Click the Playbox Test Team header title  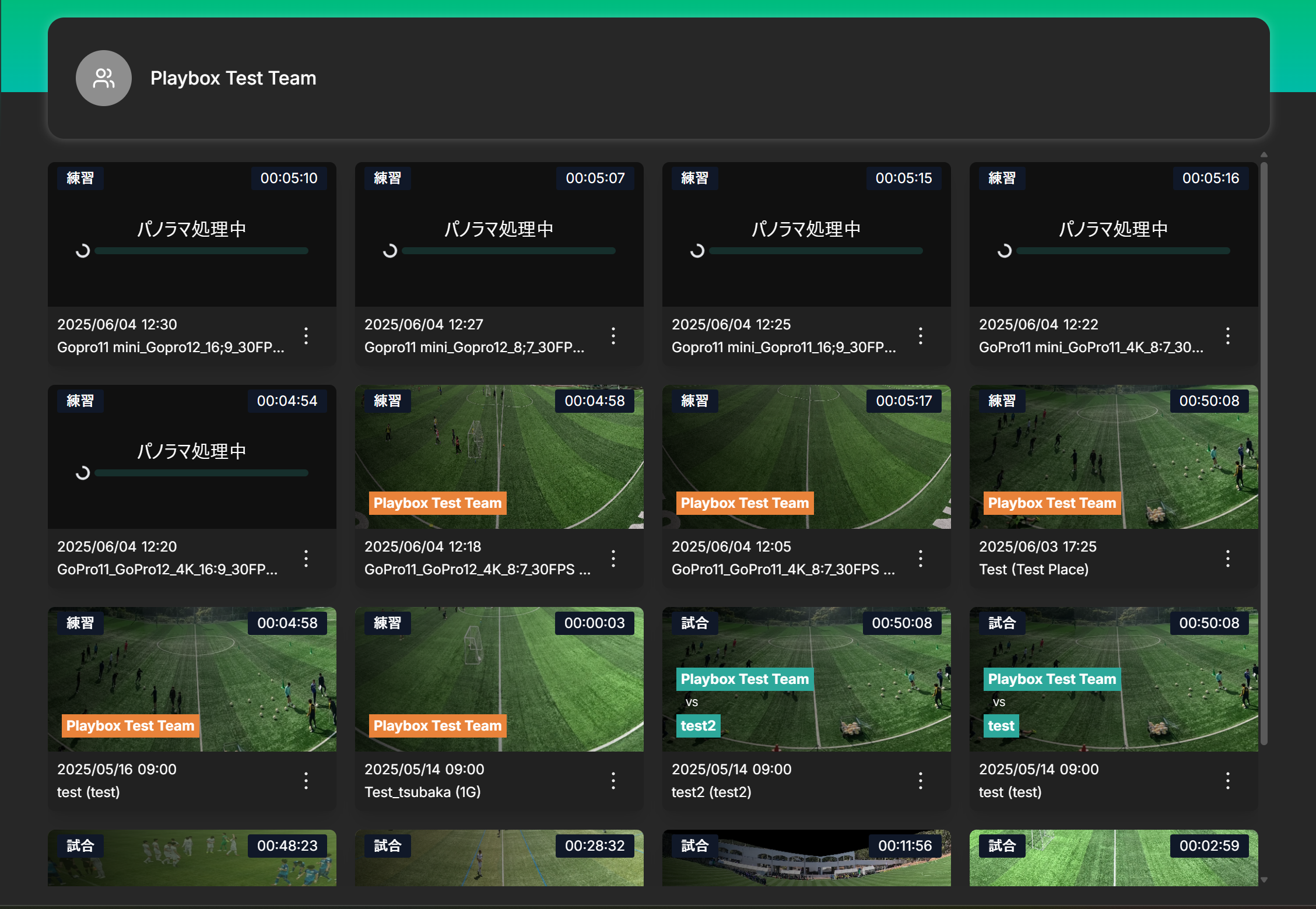pos(233,78)
